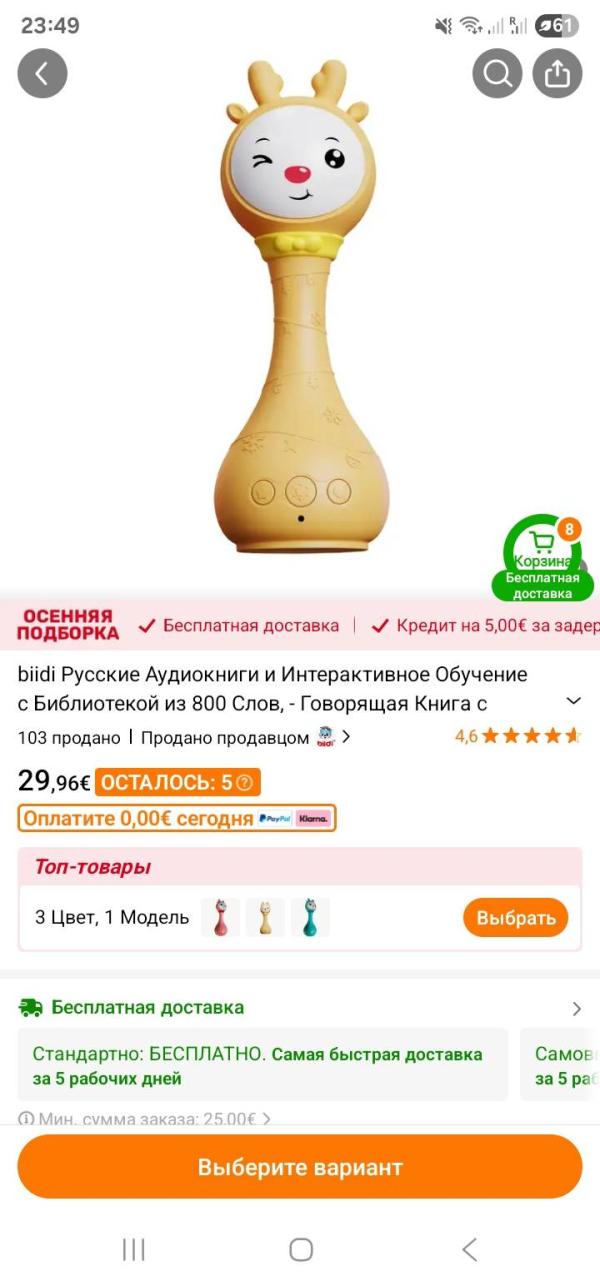
Task: Open search with the magnifier icon
Action: (x=497, y=73)
